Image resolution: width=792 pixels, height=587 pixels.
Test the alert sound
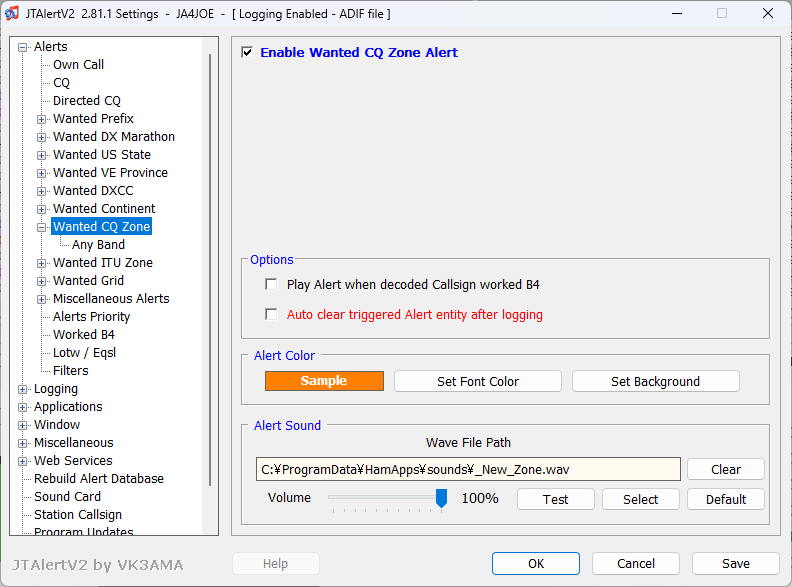click(556, 500)
